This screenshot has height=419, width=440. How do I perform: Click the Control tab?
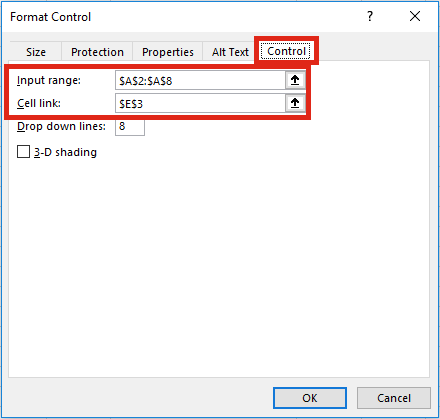pyautogui.click(x=286, y=51)
